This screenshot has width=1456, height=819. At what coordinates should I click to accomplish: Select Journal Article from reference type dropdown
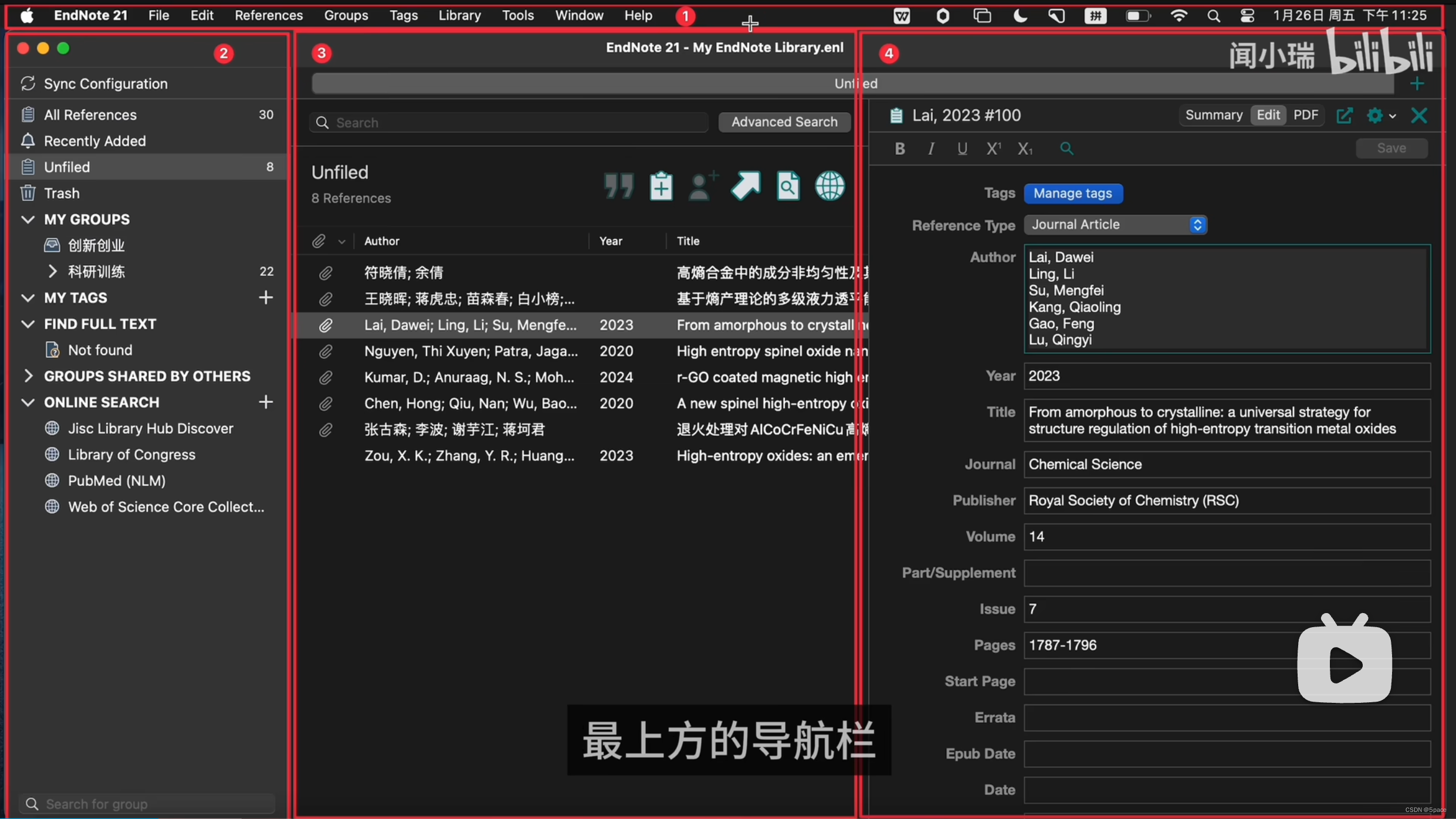click(x=1112, y=225)
